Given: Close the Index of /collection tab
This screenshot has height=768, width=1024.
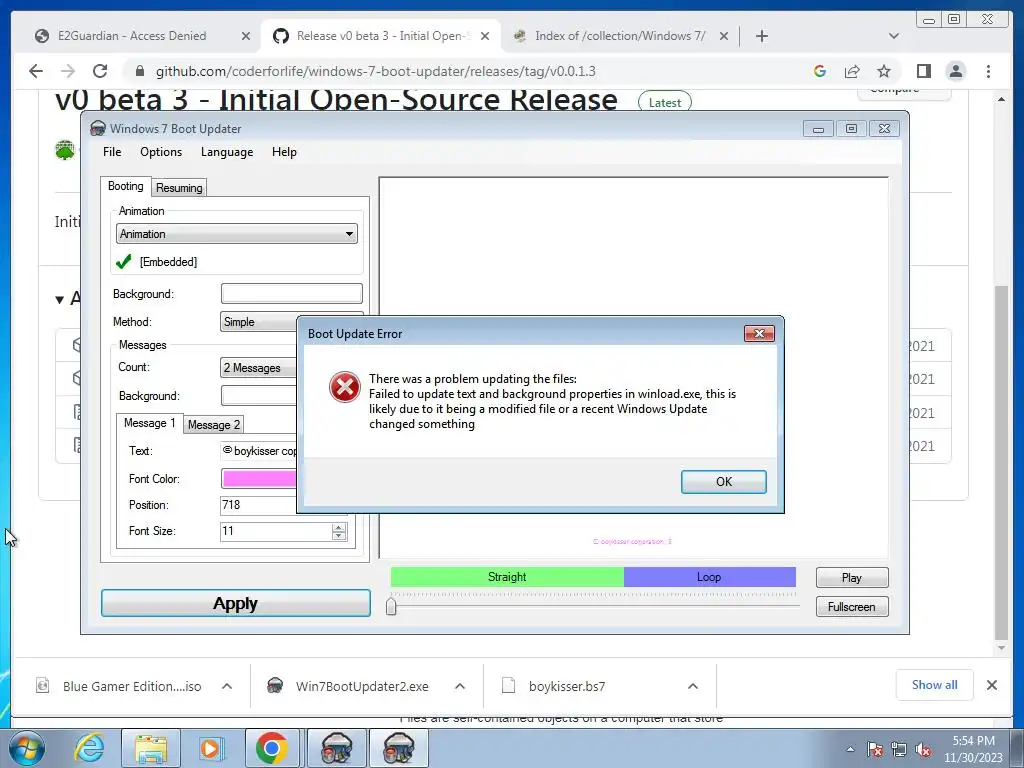Looking at the screenshot, I should click(724, 37).
